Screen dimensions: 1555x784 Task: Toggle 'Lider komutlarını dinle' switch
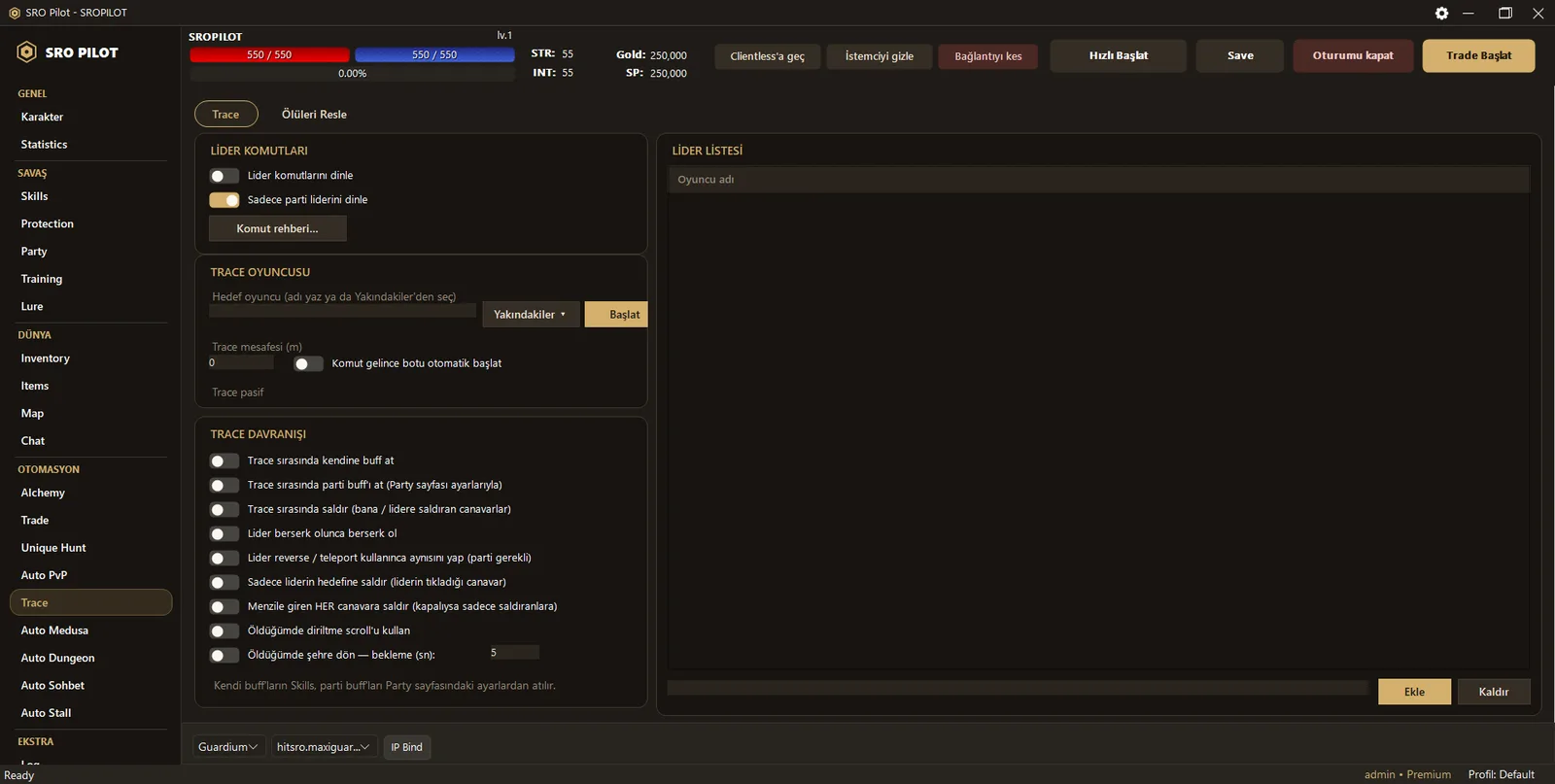225,176
